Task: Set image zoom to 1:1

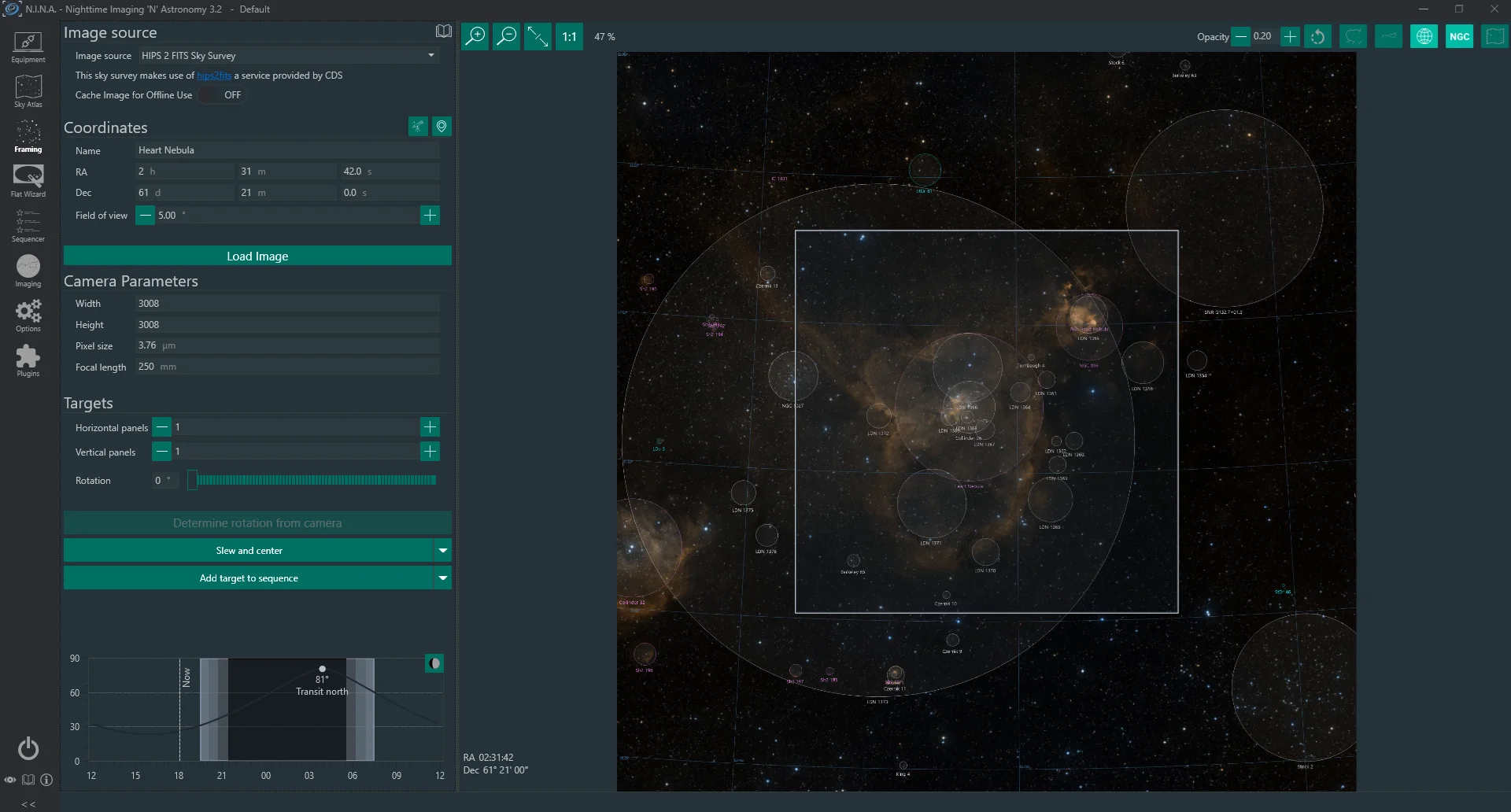Action: point(570,36)
